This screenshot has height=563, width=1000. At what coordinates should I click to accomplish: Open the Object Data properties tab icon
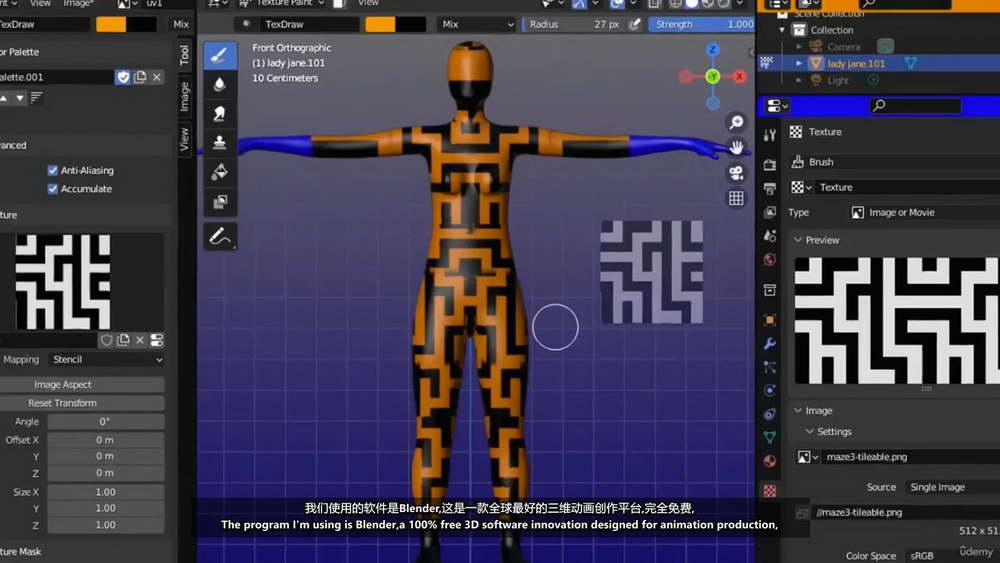click(770, 437)
